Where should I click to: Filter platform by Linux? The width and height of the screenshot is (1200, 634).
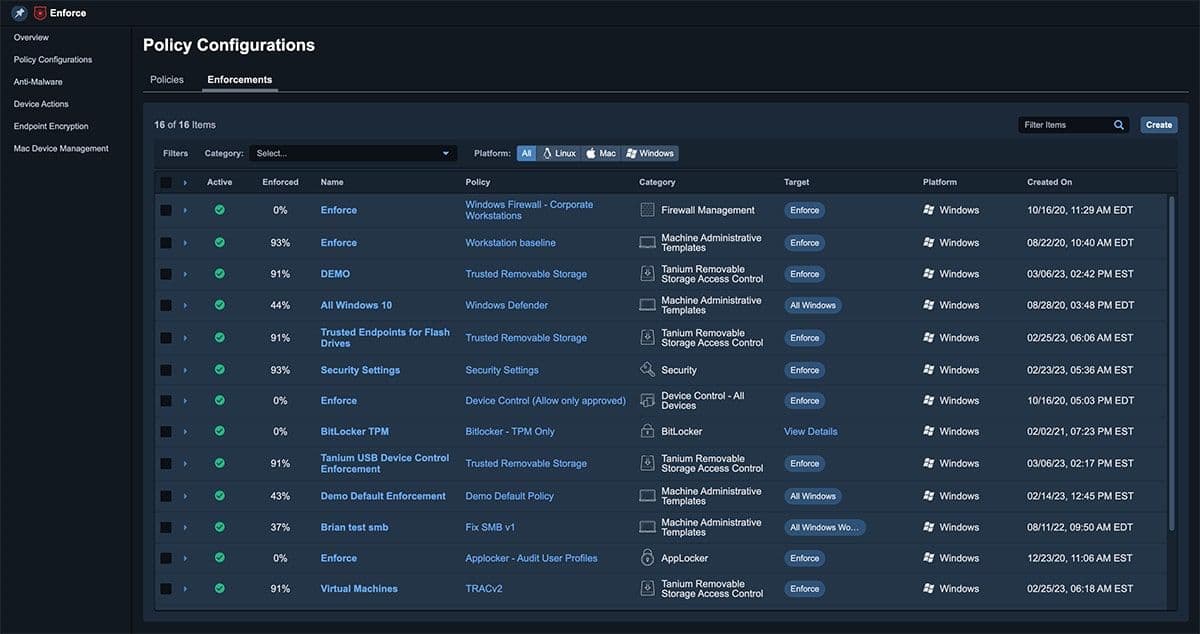[560, 153]
